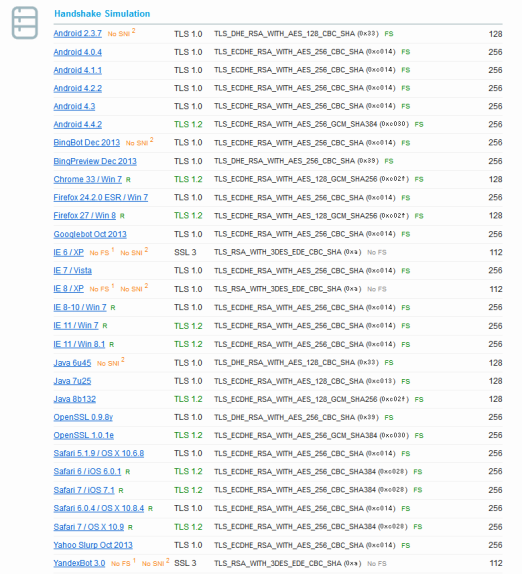Open Firefox 24.2.0 ESR / Win 7 link
Screen dimensions: 522x574
point(101,197)
